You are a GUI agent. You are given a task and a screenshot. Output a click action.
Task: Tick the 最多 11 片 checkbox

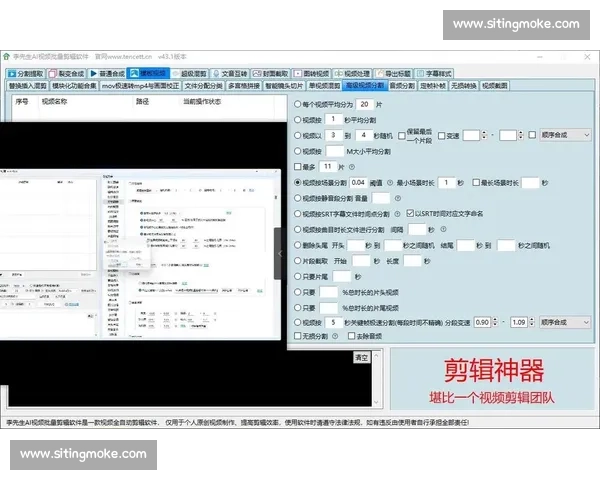point(297,167)
